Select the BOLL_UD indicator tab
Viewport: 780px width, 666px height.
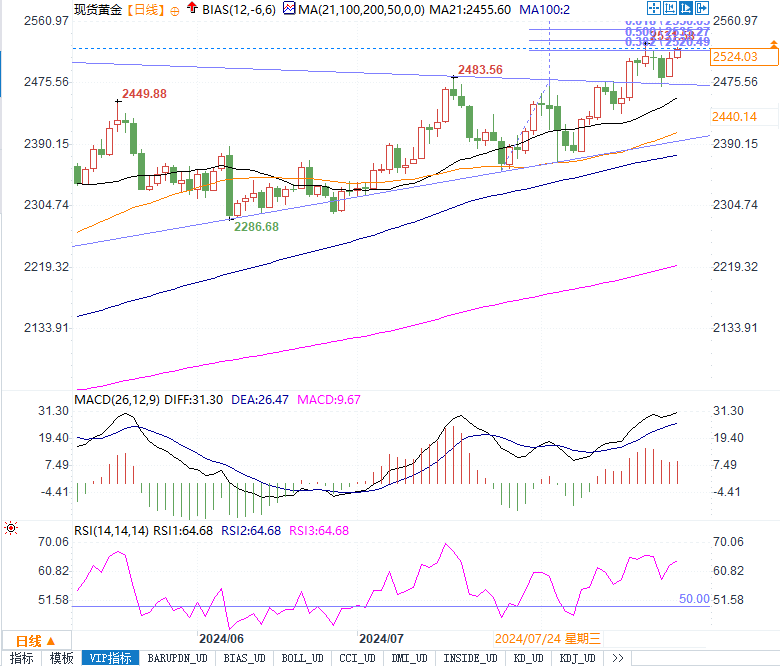click(x=302, y=658)
